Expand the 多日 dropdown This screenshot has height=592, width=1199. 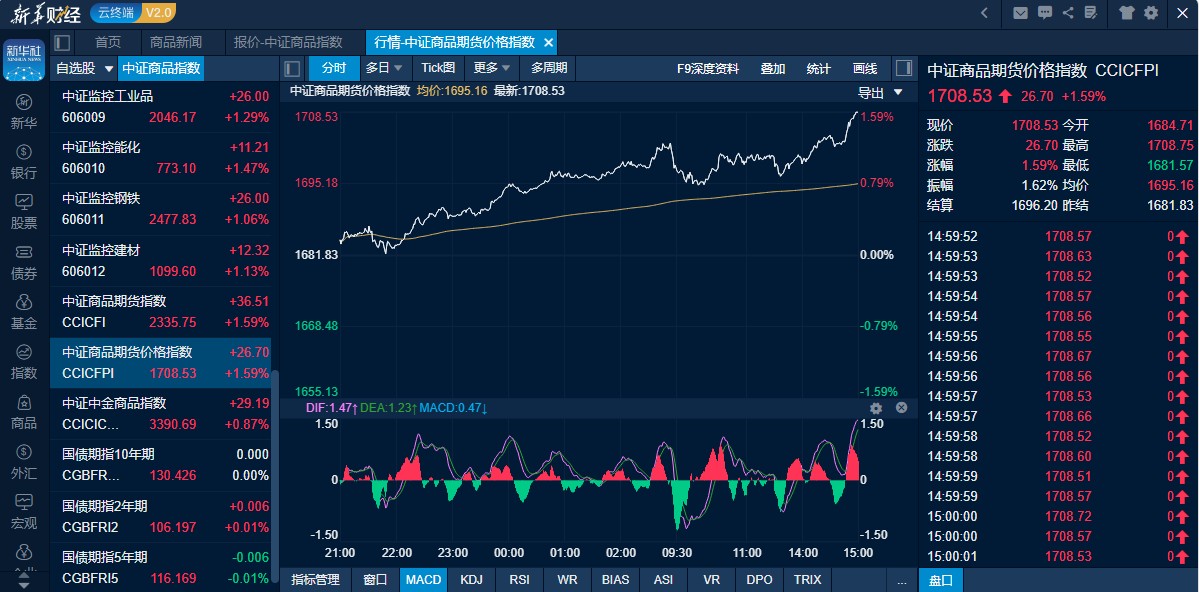coord(398,68)
